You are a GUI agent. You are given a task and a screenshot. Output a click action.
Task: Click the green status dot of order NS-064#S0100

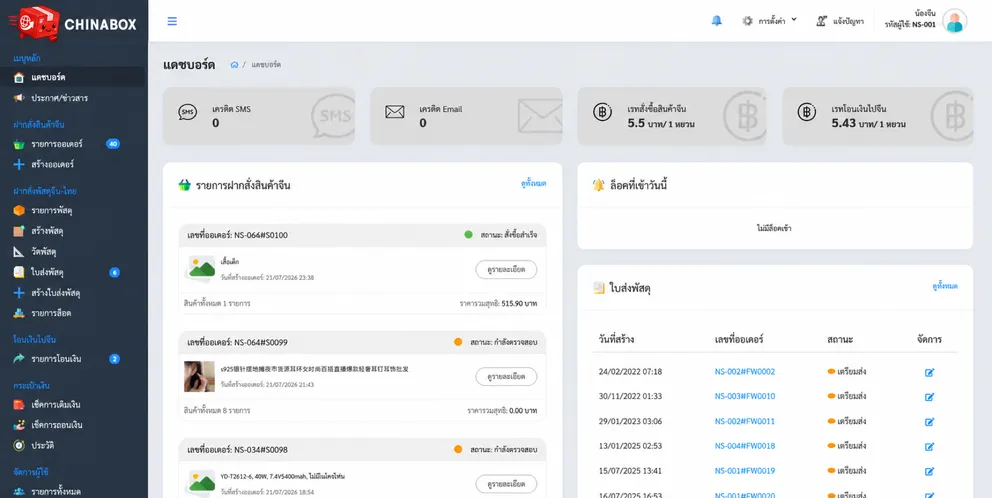tap(468, 235)
